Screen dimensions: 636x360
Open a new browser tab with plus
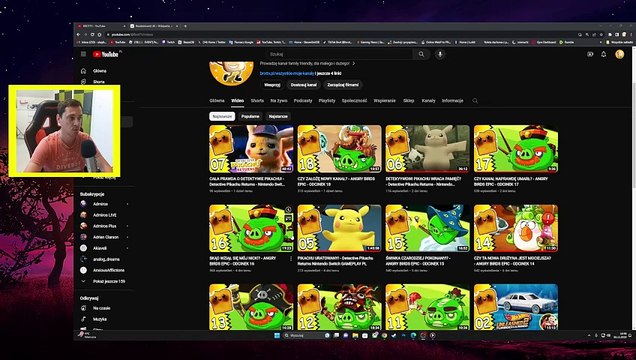pyautogui.click(x=185, y=26)
